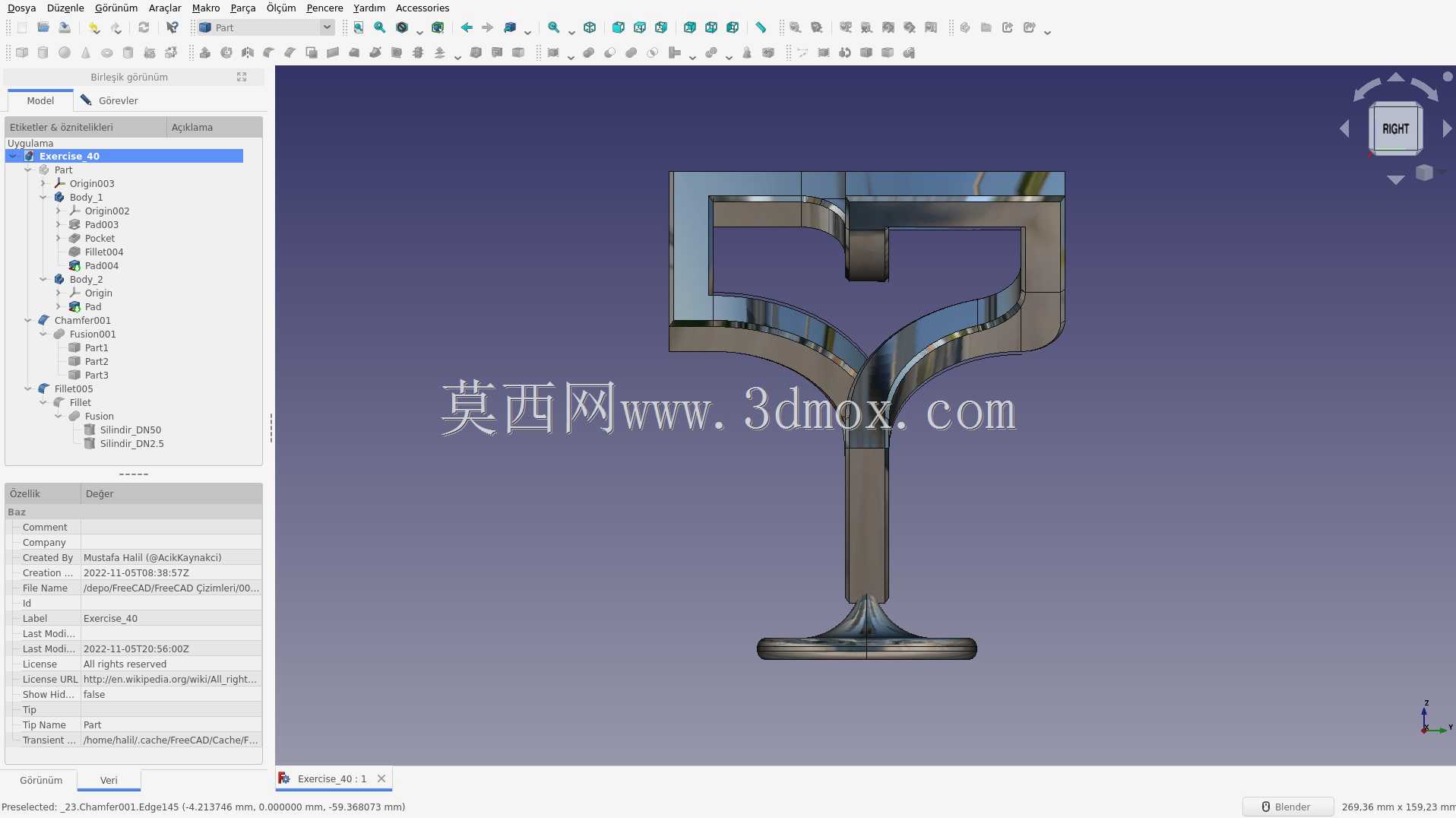Click the Save document icon

click(65, 27)
